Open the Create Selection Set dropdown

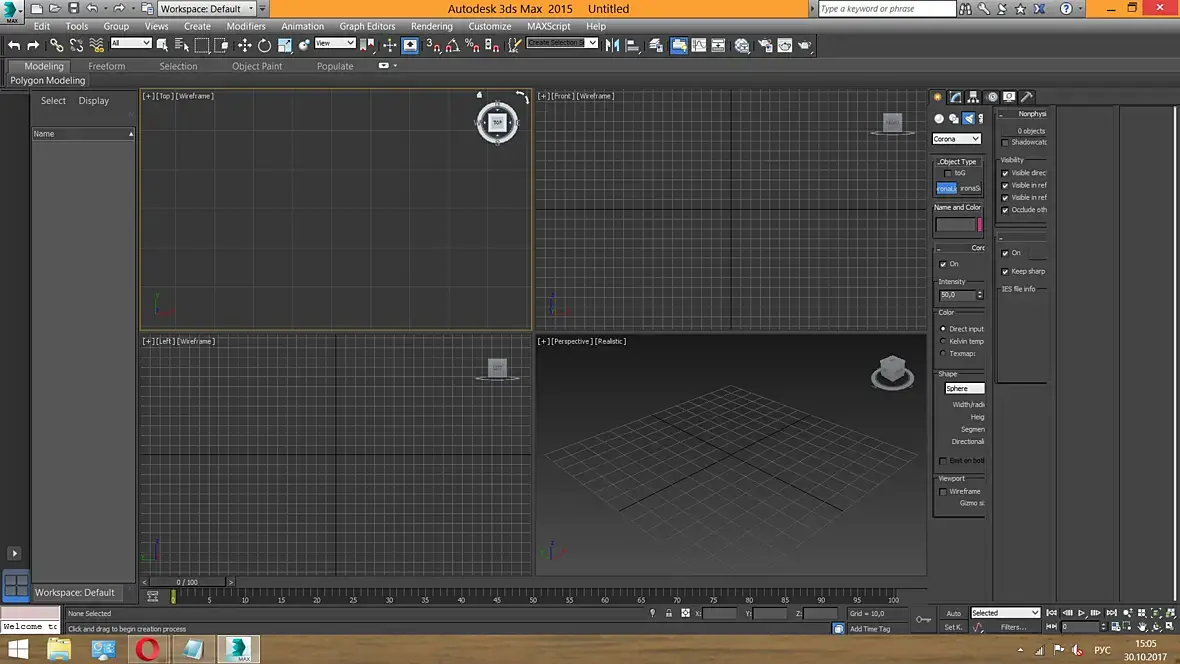(562, 43)
